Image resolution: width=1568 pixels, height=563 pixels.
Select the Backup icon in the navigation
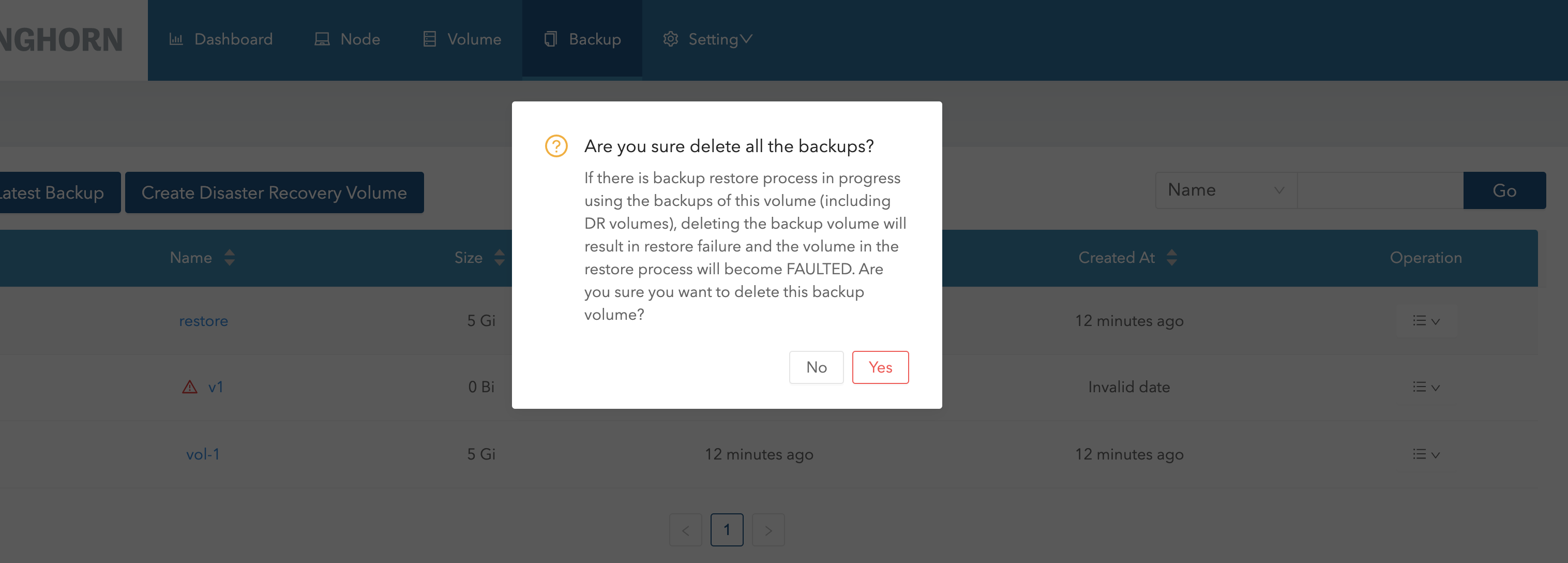[x=550, y=39]
